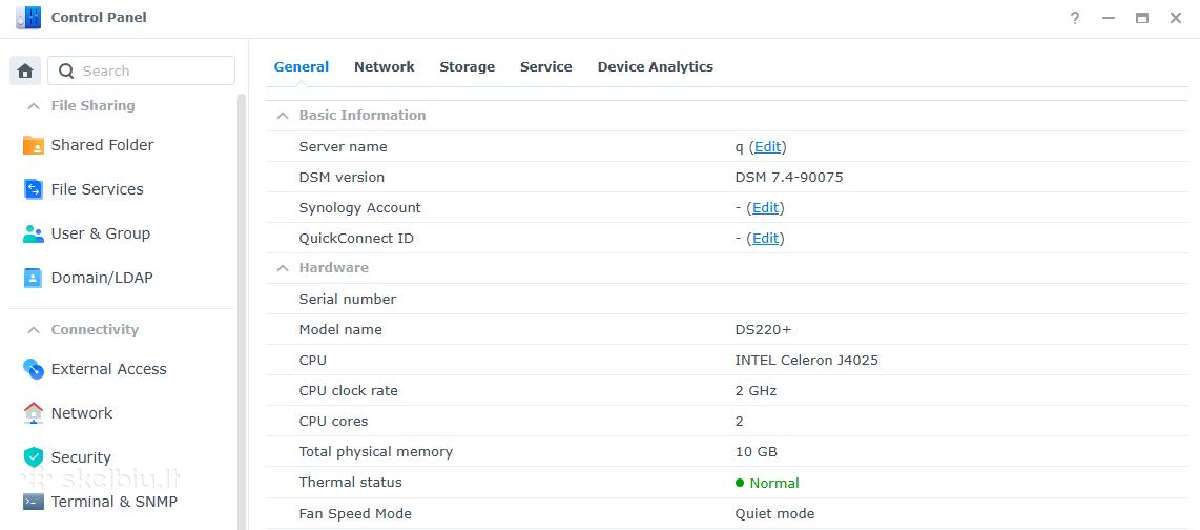
Task: Click the Quiet mode fan speed value
Action: pos(774,513)
